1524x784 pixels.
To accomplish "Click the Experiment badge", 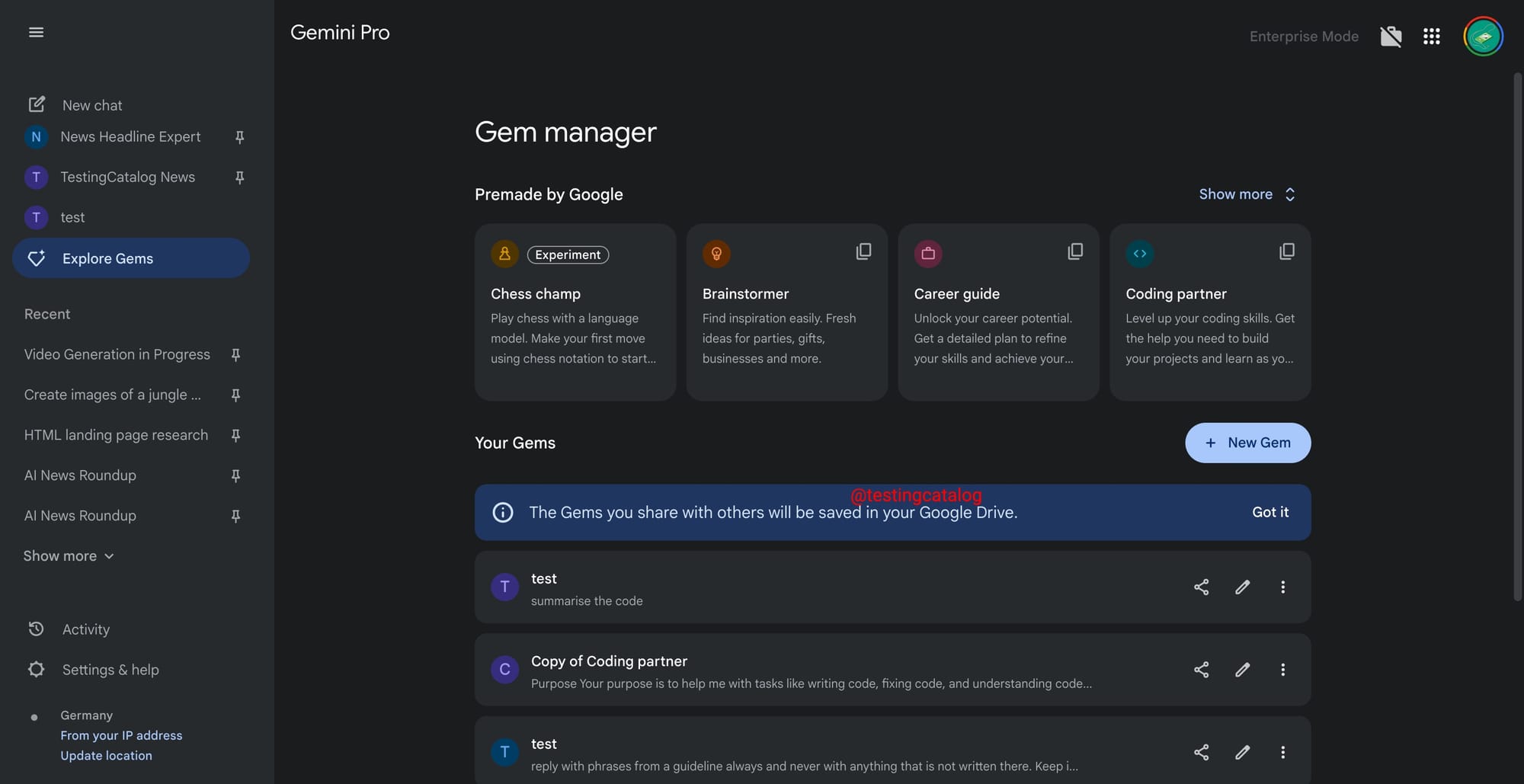I will [x=568, y=254].
